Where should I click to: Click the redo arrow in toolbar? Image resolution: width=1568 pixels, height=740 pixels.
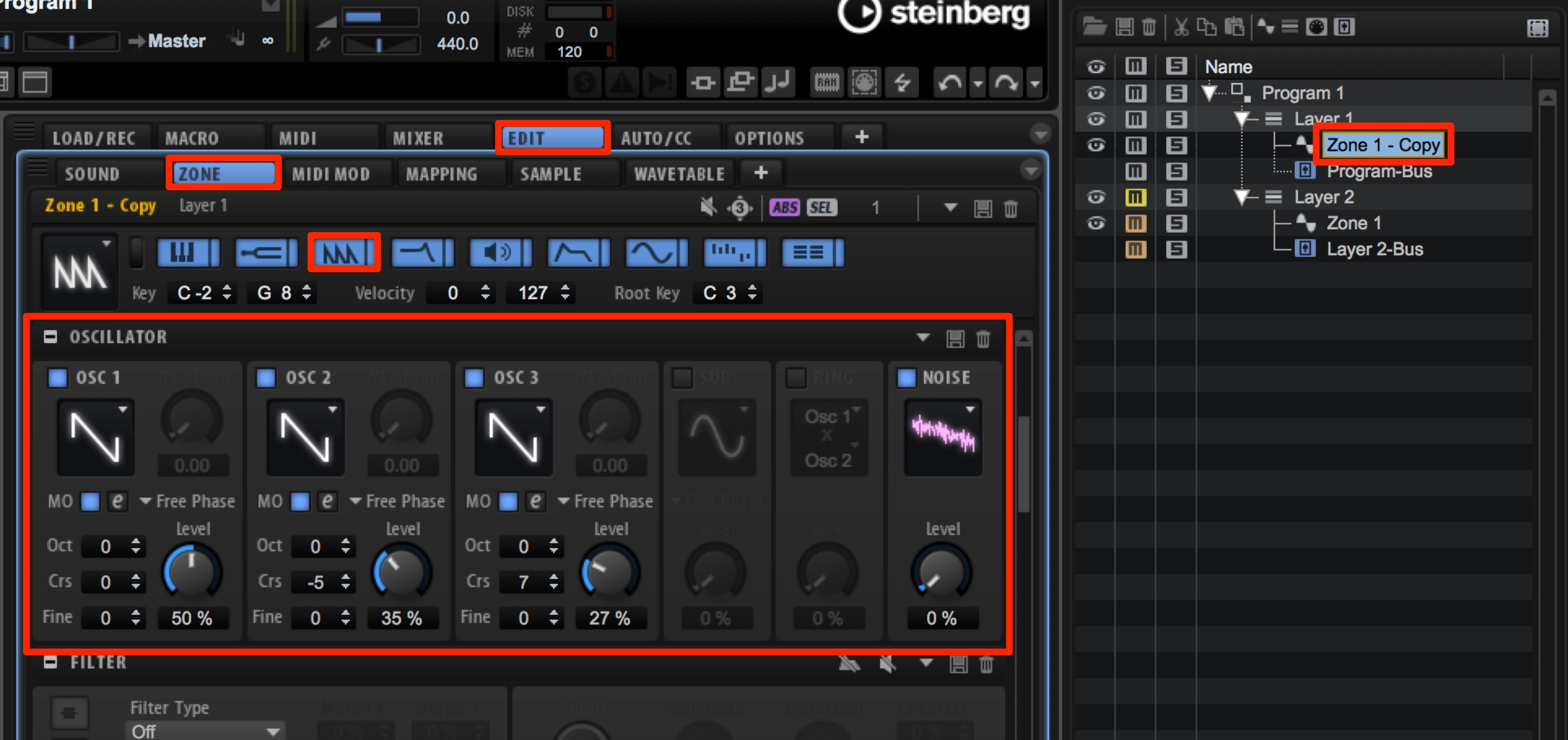coord(1006,82)
